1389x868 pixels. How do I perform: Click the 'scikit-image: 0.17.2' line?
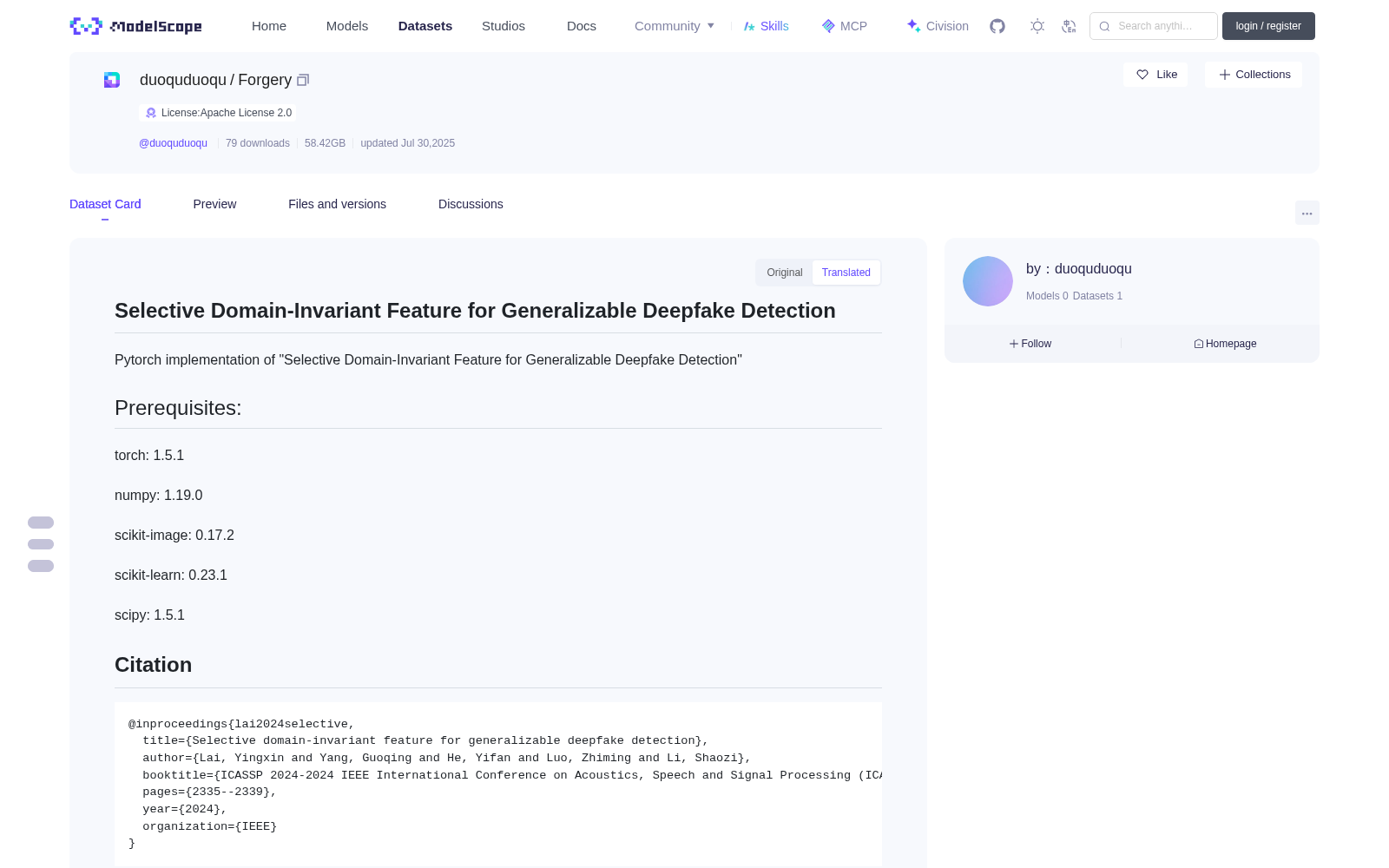tap(174, 536)
